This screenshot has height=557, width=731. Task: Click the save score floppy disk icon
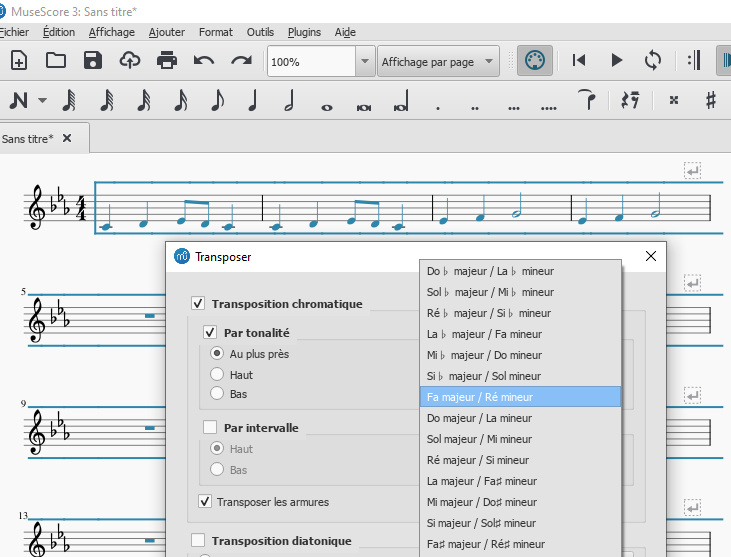[x=93, y=60]
